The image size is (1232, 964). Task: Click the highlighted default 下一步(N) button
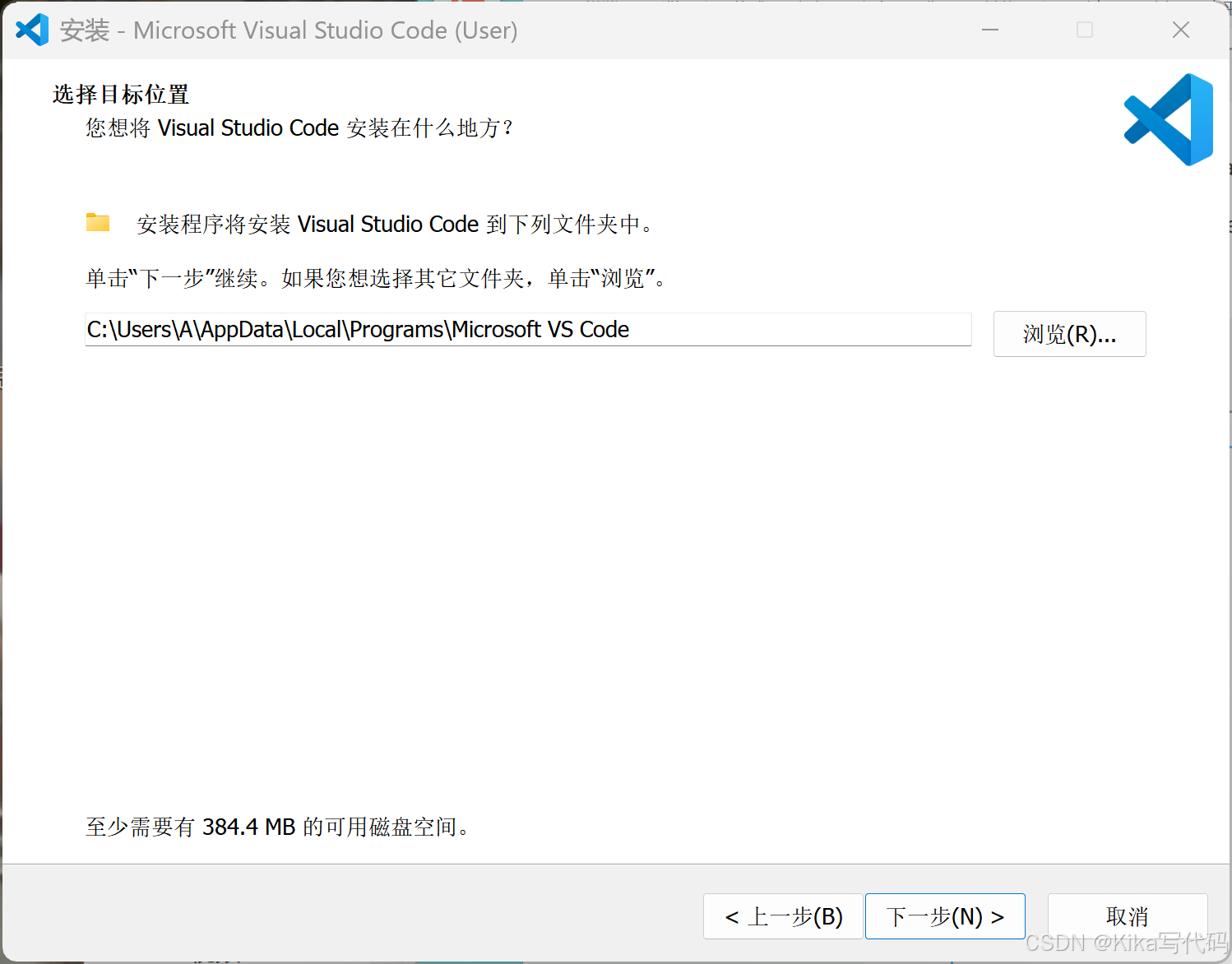coord(945,915)
